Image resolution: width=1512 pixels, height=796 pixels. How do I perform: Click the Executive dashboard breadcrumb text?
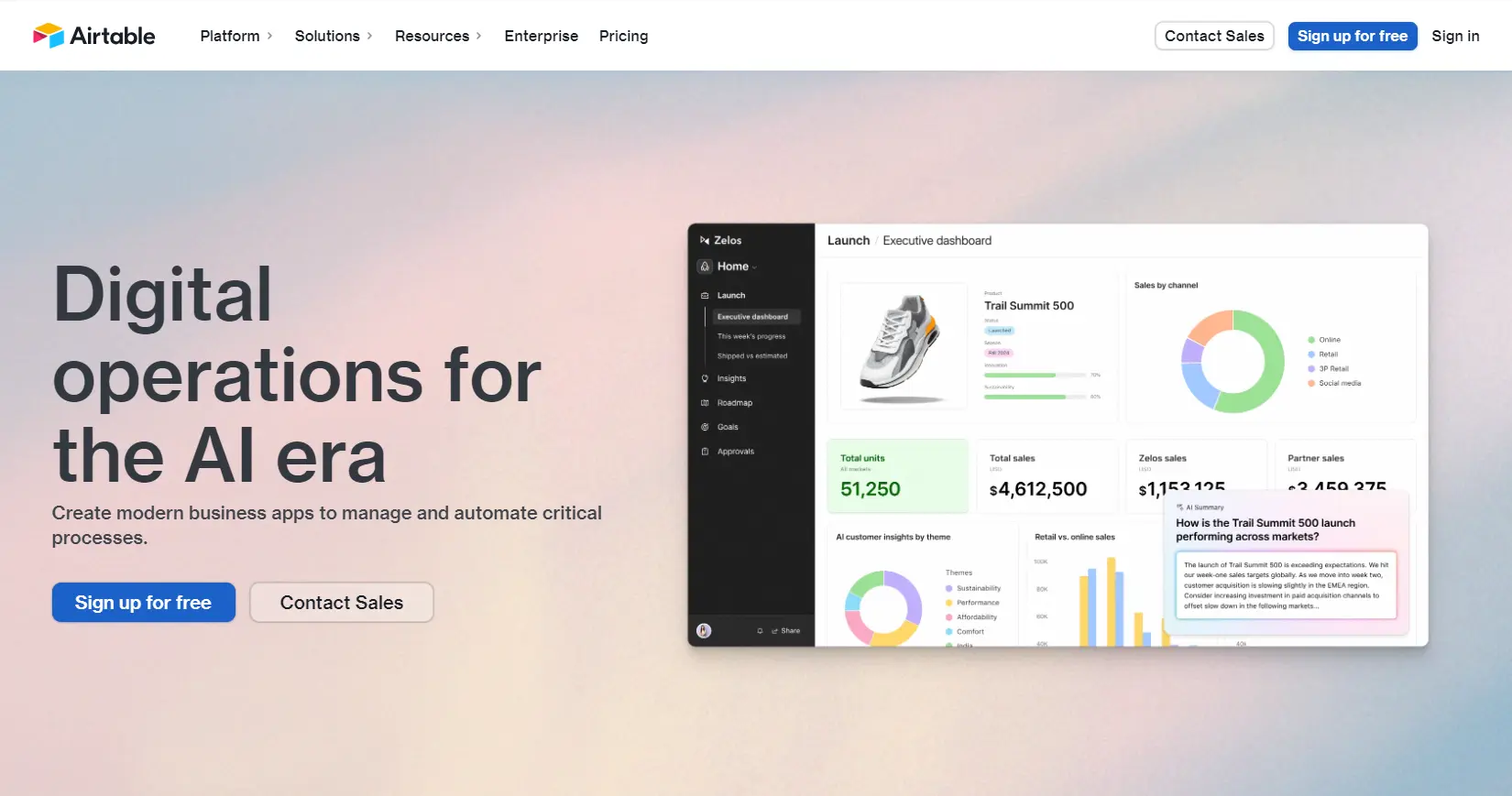click(937, 241)
